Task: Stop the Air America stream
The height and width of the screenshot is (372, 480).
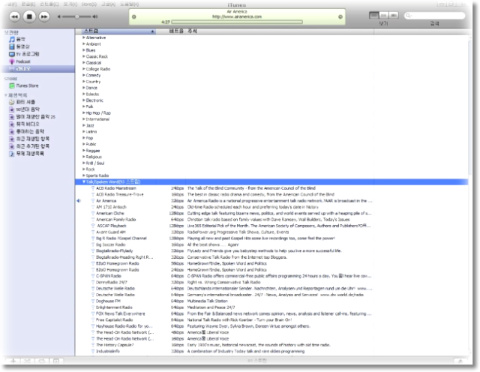Action: tap(29, 16)
